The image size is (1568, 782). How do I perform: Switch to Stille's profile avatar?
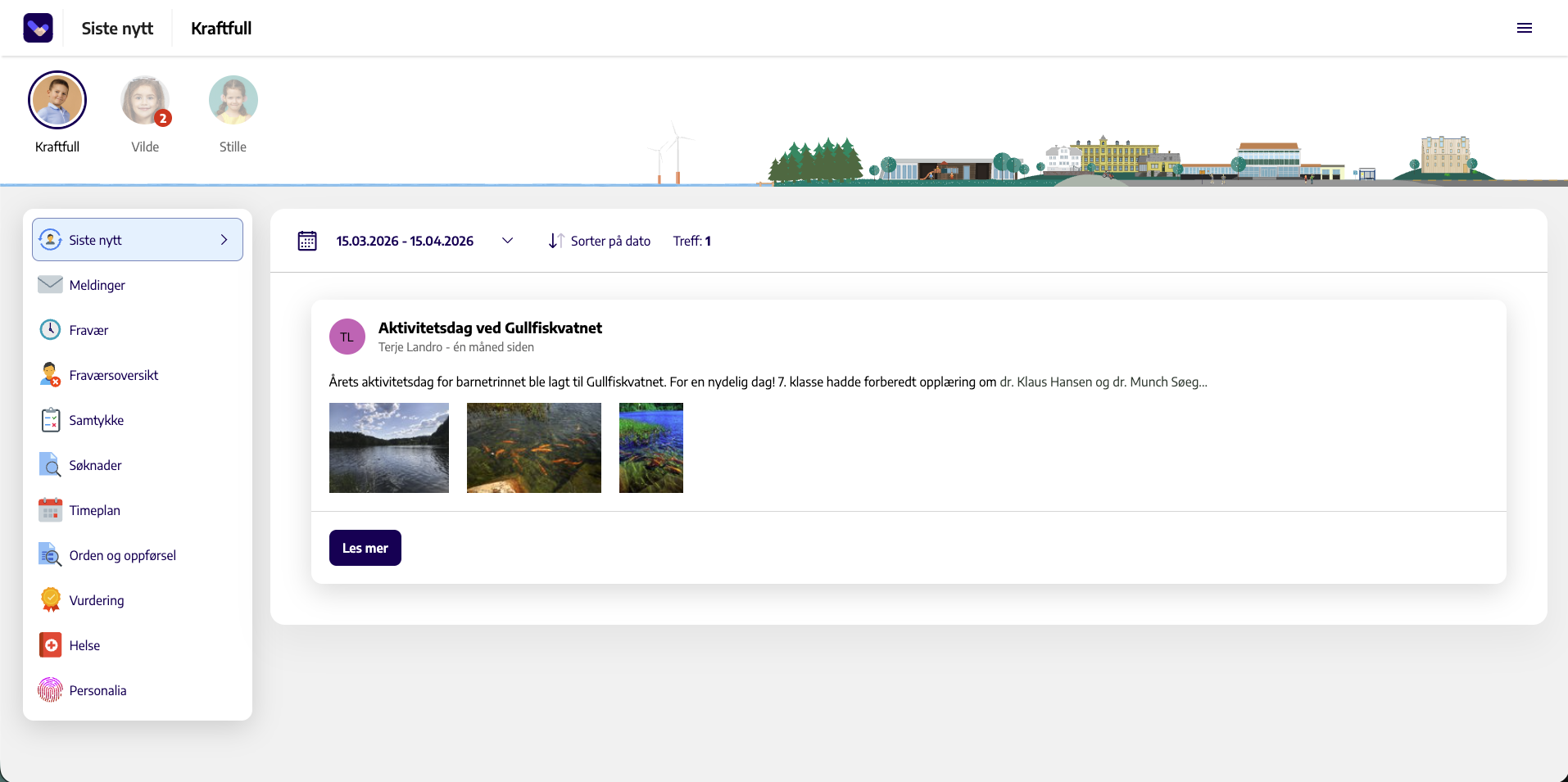click(233, 100)
